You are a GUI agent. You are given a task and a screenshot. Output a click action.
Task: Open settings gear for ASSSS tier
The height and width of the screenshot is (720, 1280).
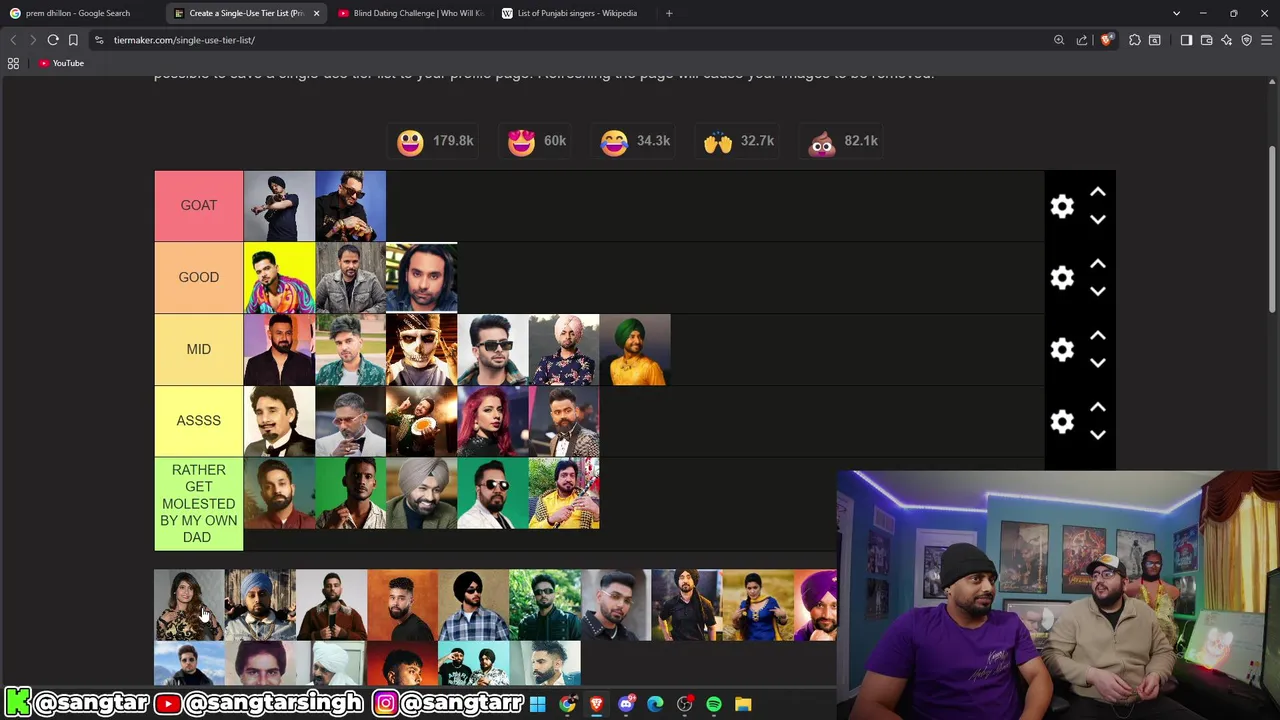[1062, 422]
